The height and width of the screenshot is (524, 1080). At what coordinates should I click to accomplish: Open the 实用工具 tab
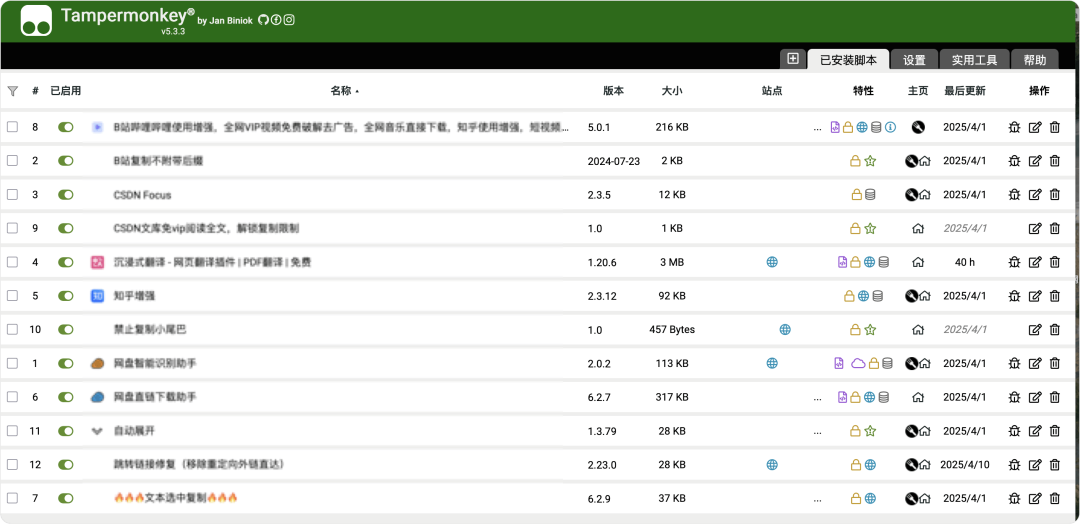coord(975,60)
